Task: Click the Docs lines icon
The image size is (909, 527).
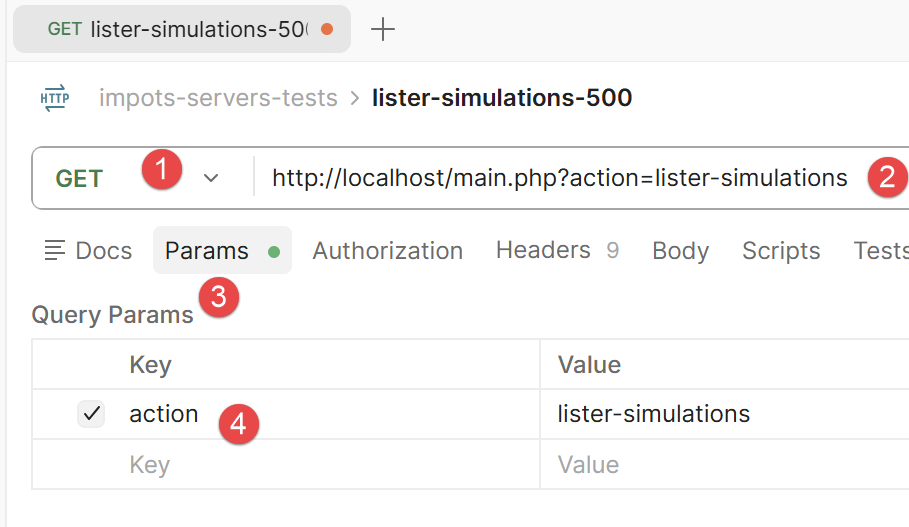Action: [55, 250]
